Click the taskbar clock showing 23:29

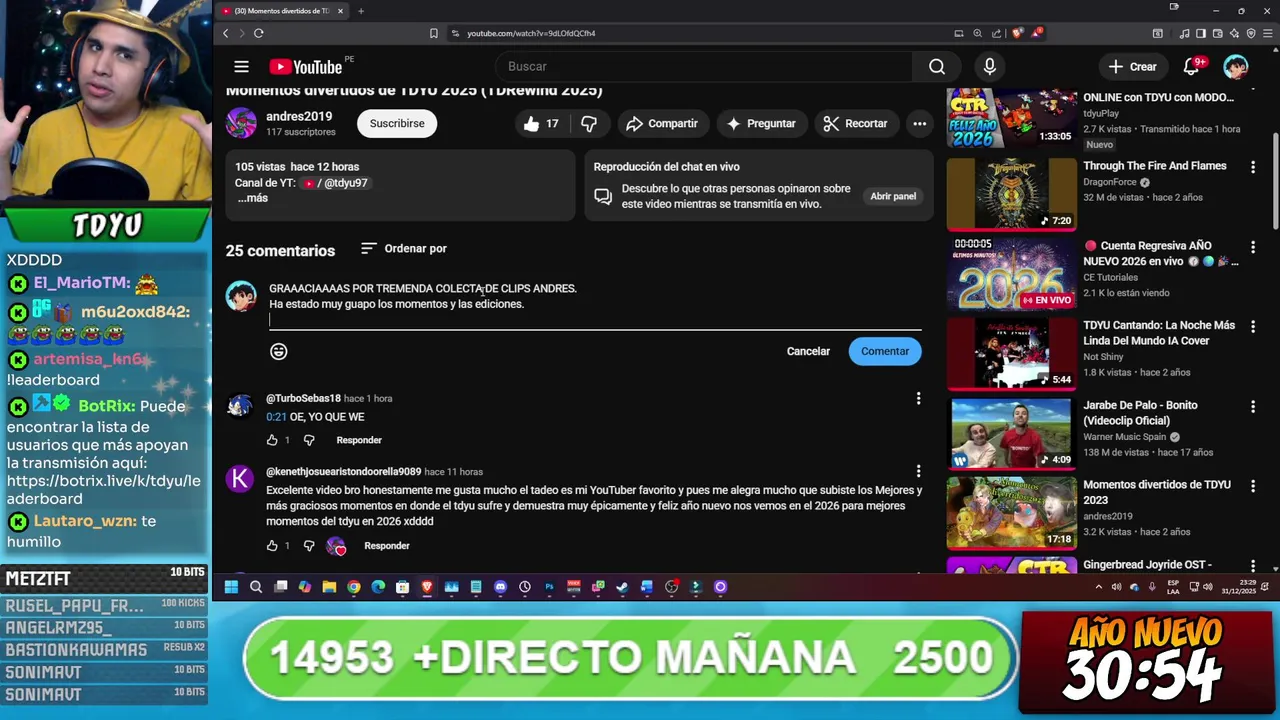pos(1237,587)
